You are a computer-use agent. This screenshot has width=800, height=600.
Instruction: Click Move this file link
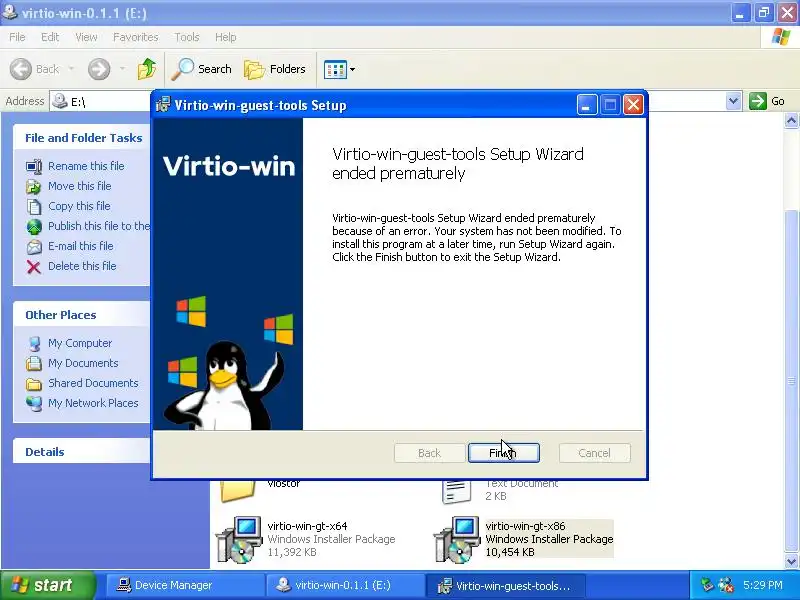coord(80,186)
